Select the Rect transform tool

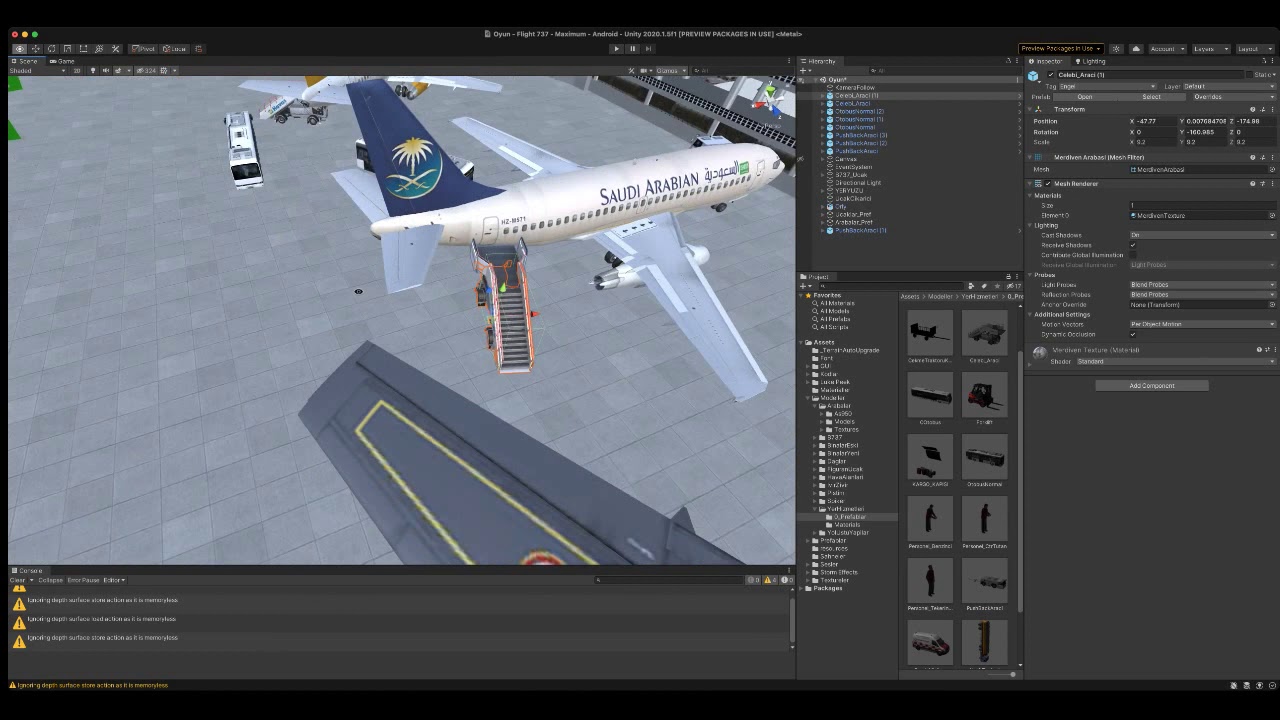click(x=83, y=49)
